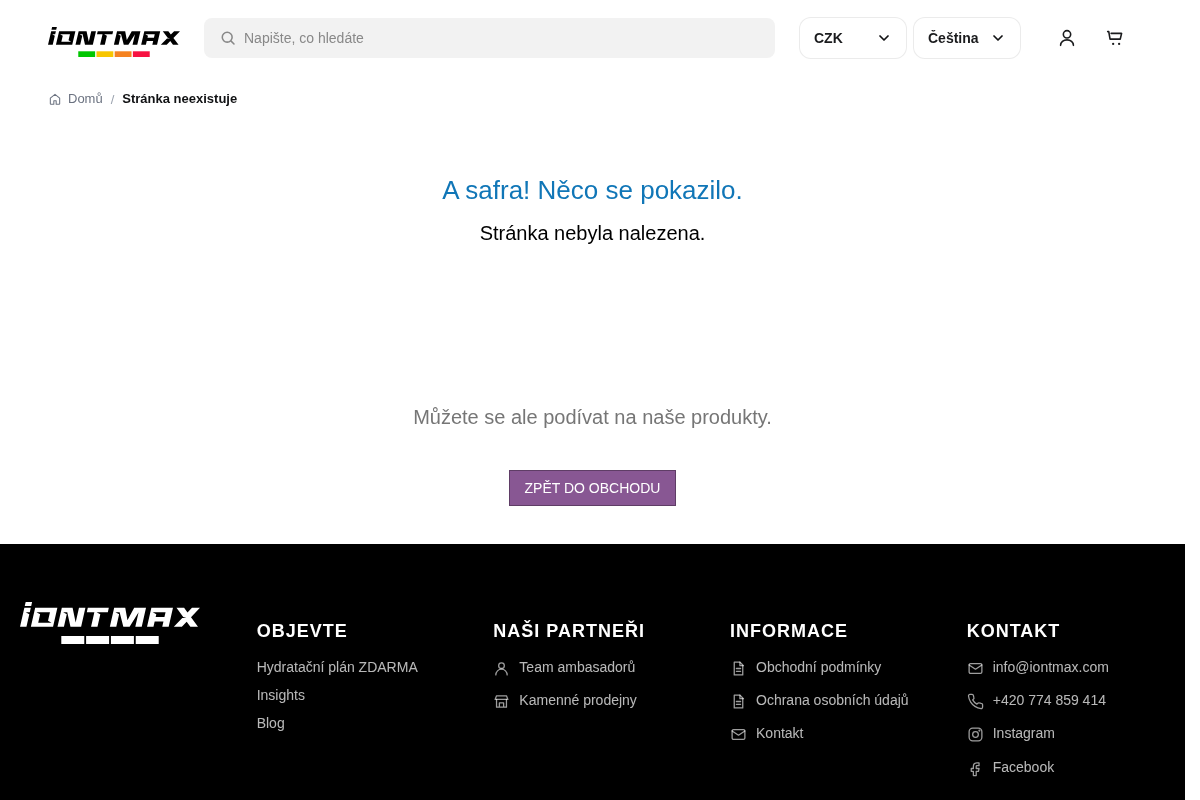The width and height of the screenshot is (1200, 800).
Task: Click the IONTMAX header logo
Action: coord(114,42)
